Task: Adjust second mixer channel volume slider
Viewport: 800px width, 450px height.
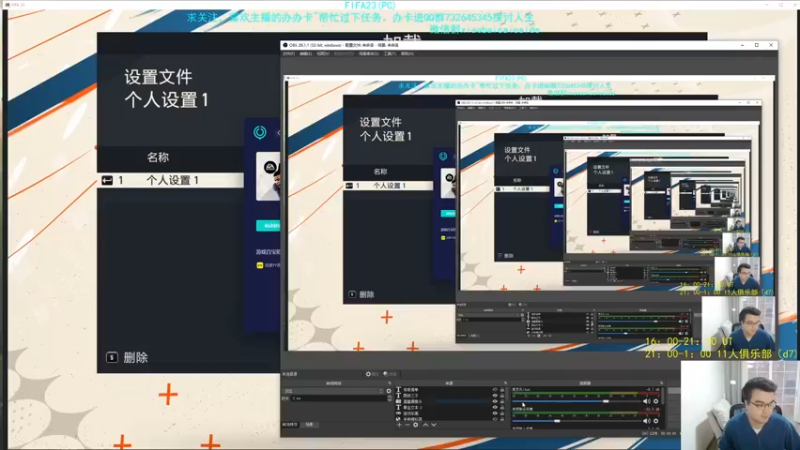Action: [577, 421]
